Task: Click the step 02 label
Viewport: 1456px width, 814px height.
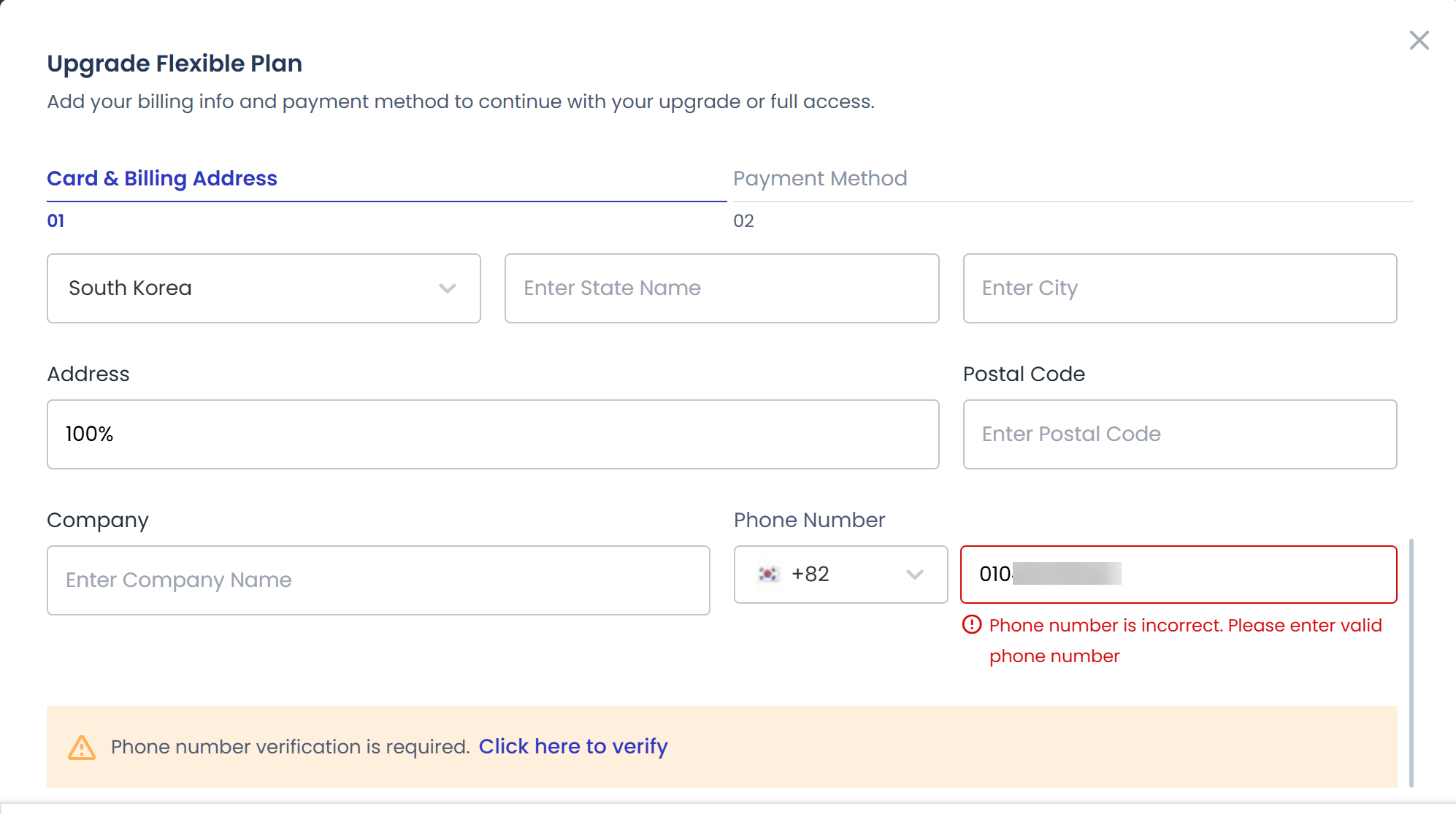Action: [743, 221]
